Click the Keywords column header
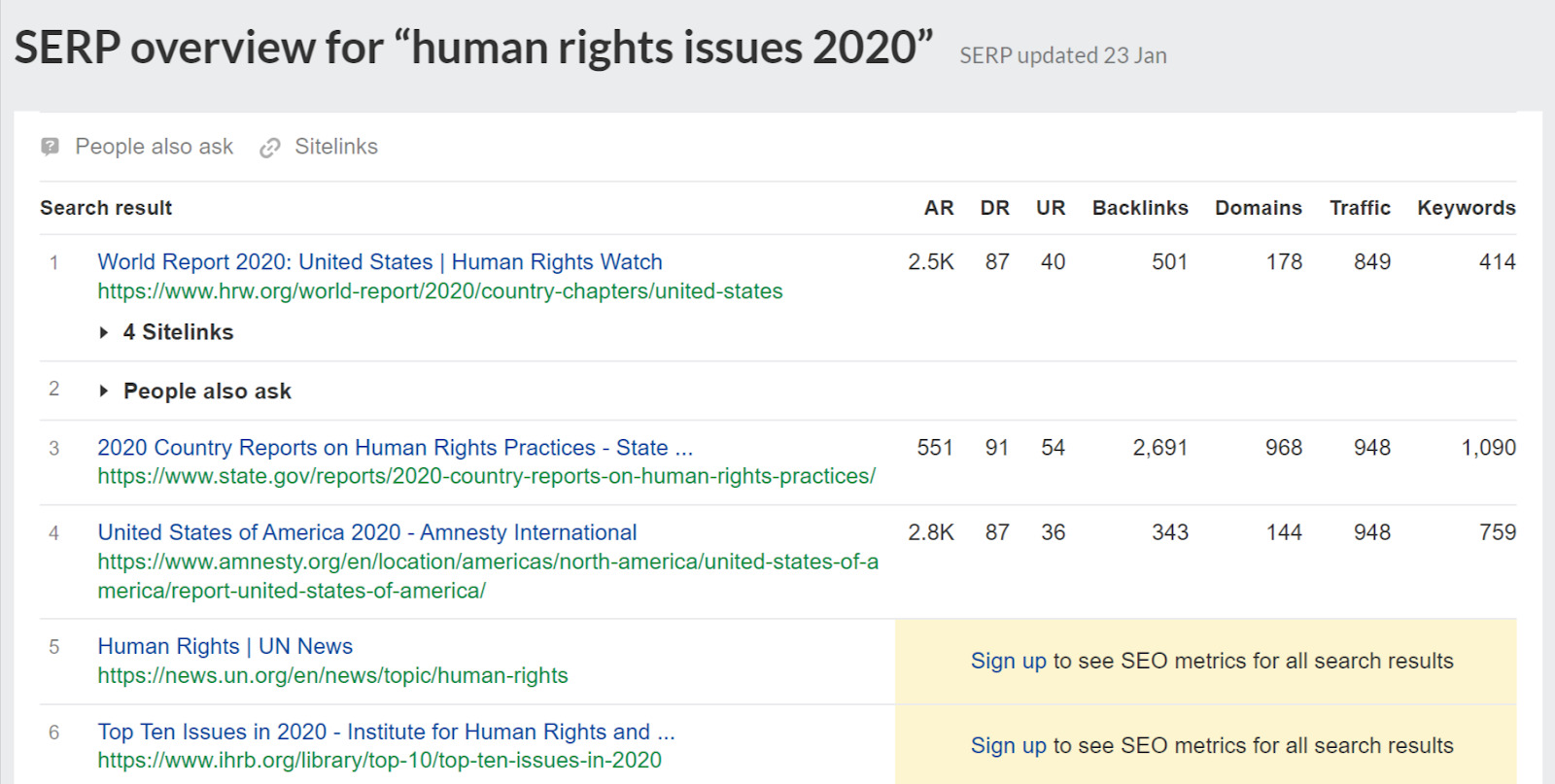This screenshot has height=784, width=1555. coord(1467,208)
